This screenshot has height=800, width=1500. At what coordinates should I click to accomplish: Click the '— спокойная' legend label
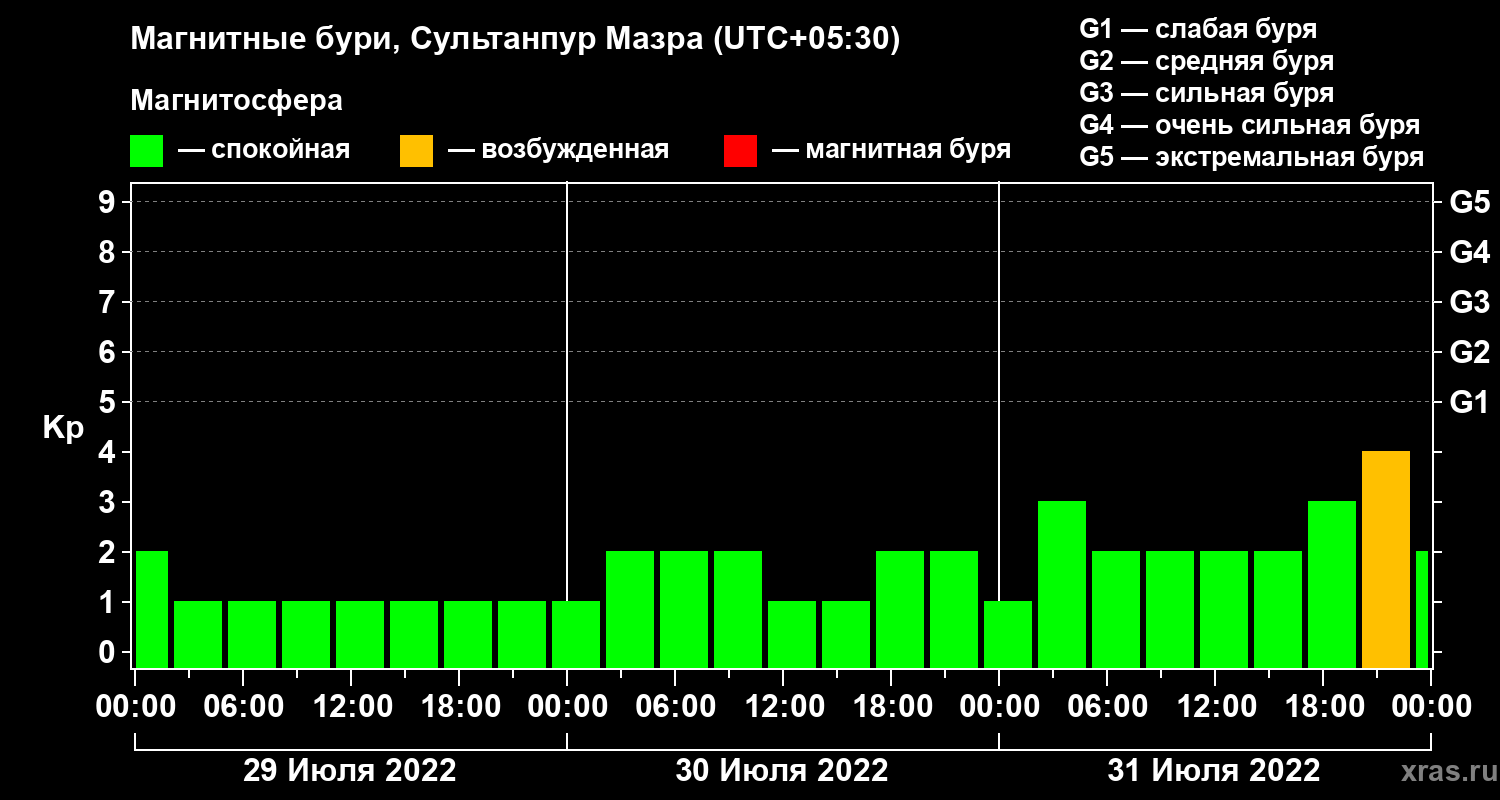tap(264, 151)
